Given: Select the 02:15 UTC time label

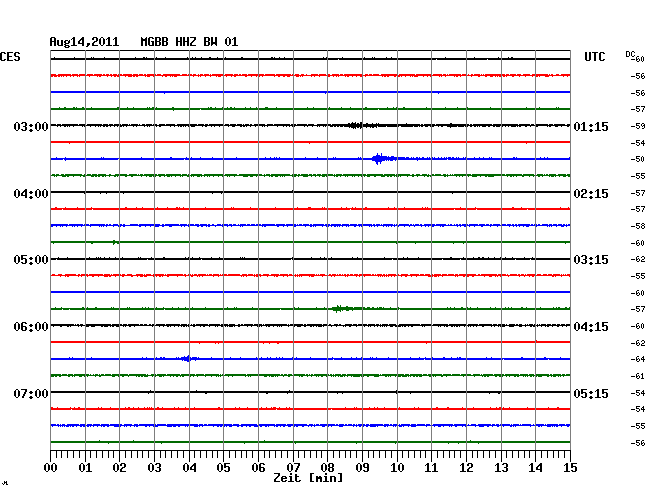Looking at the screenshot, I should pyautogui.click(x=591, y=194).
